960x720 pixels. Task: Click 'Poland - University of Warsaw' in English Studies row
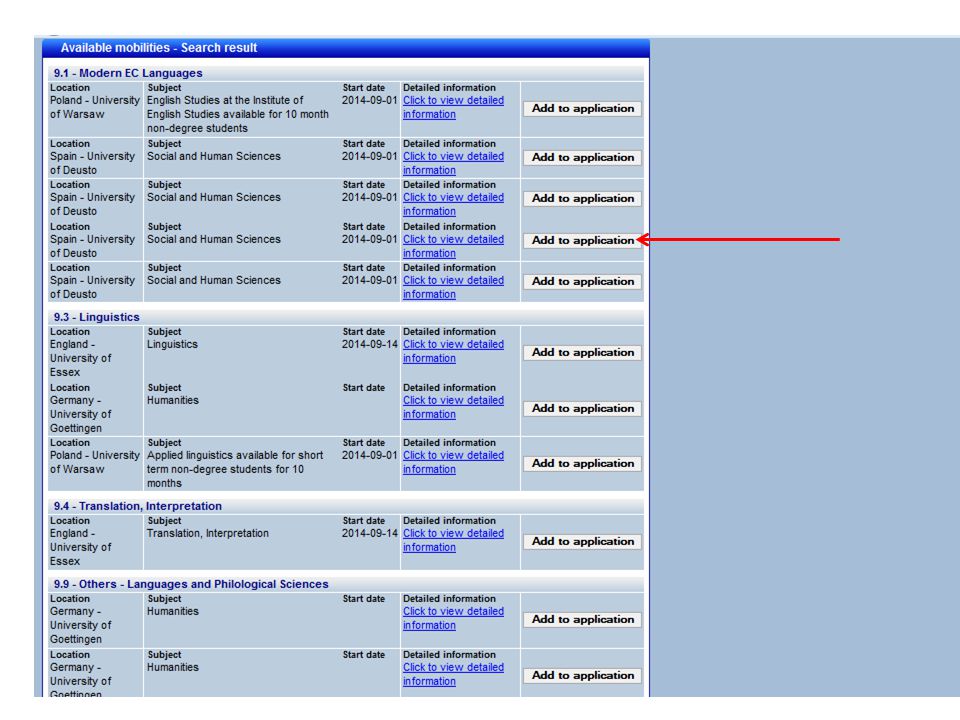pos(95,107)
